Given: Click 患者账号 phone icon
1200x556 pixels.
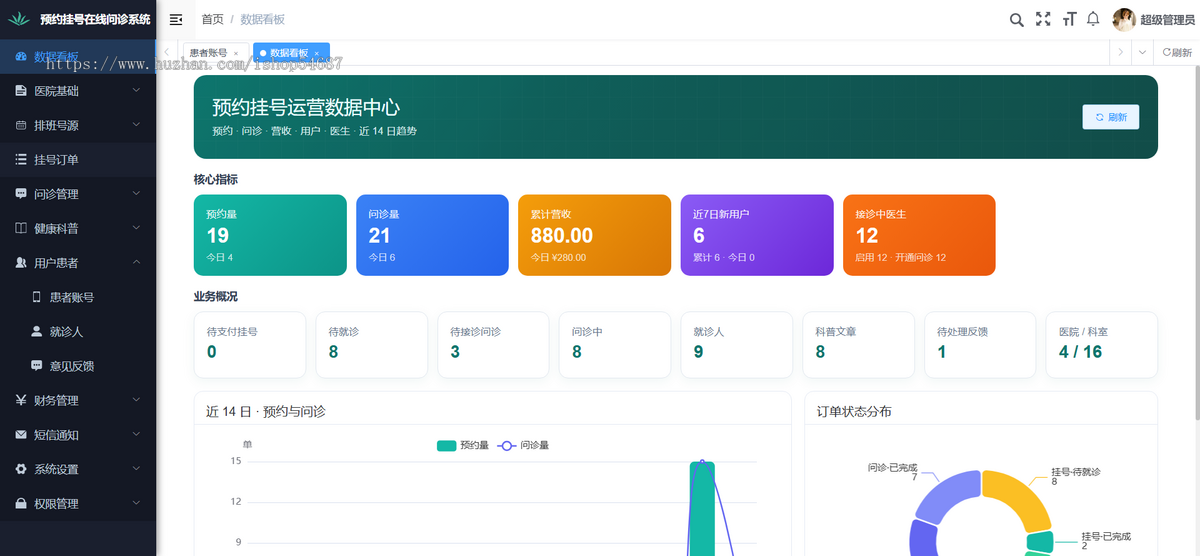Looking at the screenshot, I should point(37,297).
